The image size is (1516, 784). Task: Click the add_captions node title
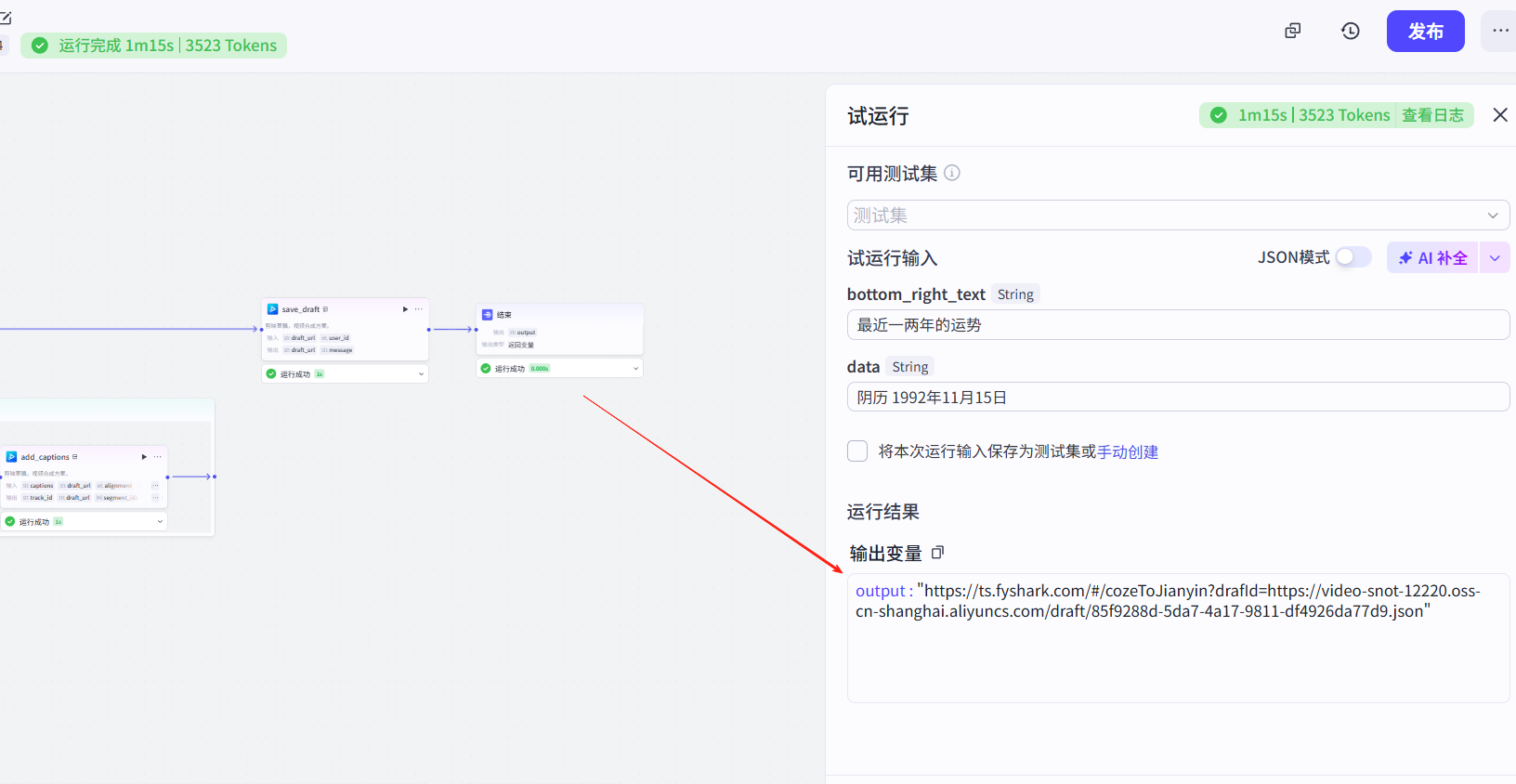(45, 457)
